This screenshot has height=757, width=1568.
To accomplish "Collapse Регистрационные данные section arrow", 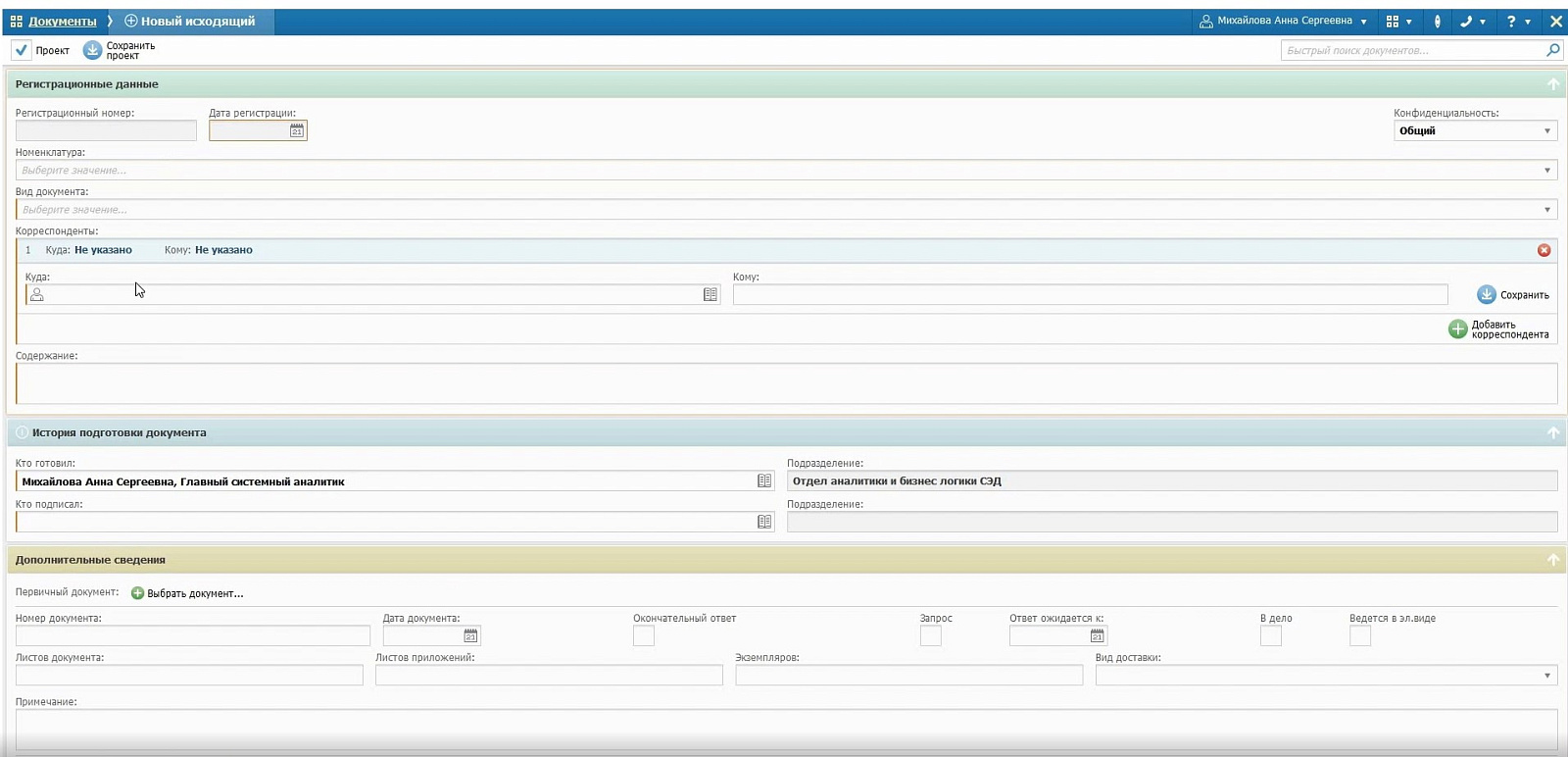I will [x=1553, y=84].
